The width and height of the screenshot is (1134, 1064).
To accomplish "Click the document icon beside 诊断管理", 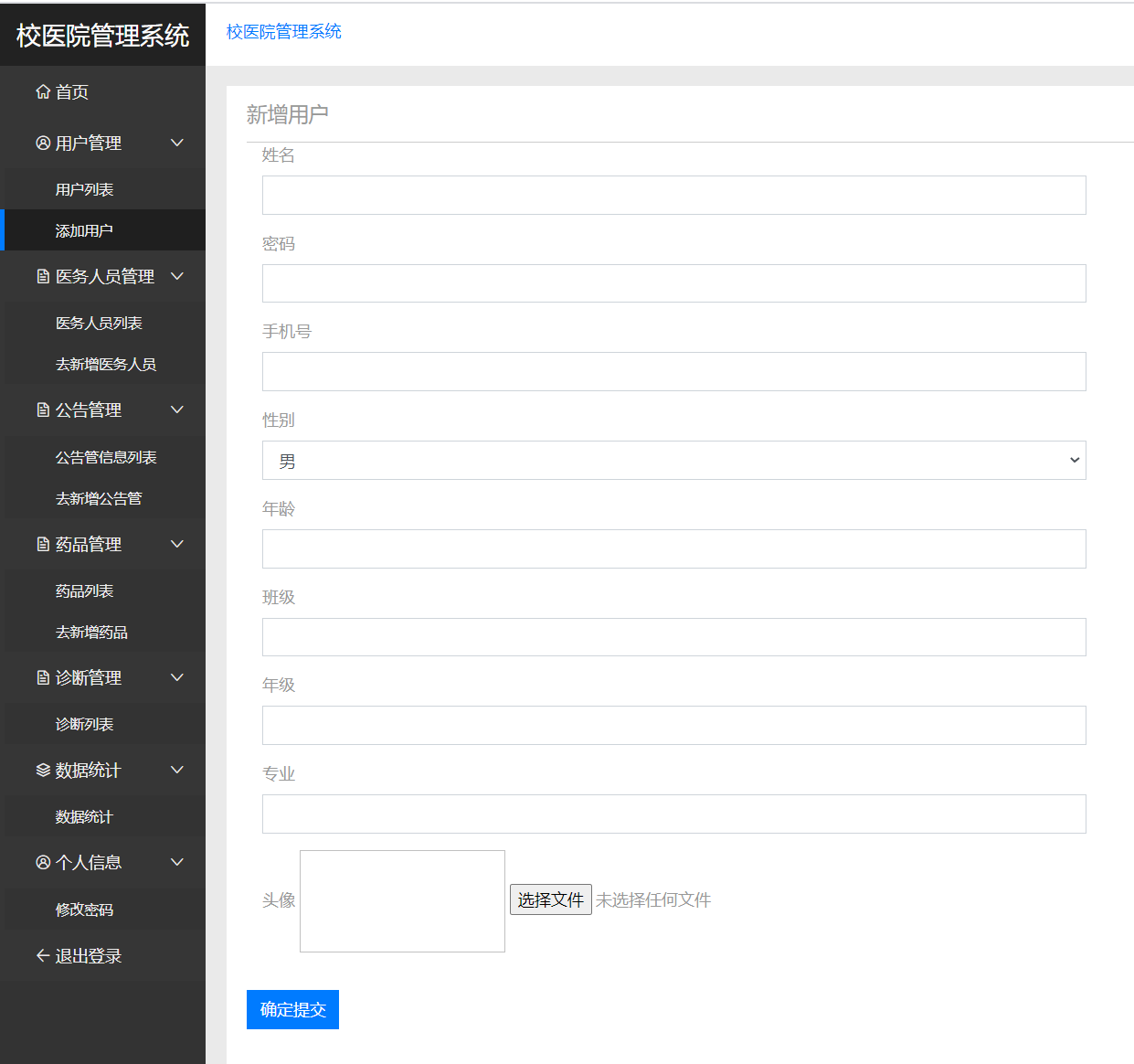I will tap(43, 677).
